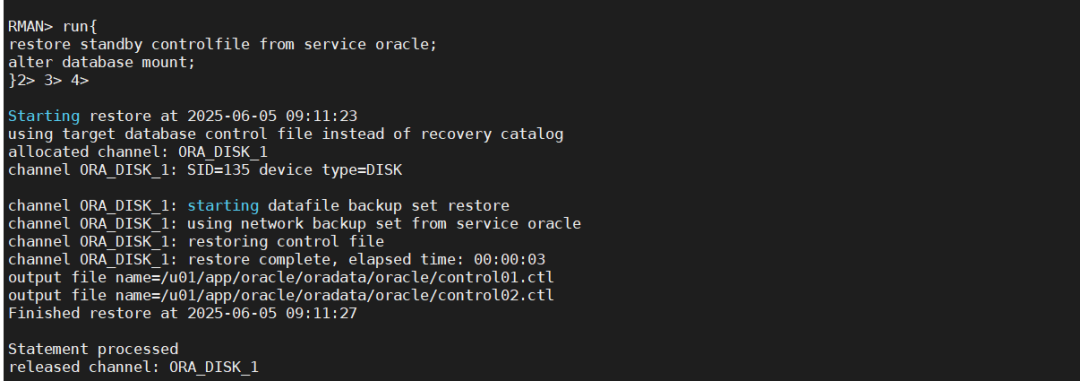This screenshot has width=1080, height=381.
Task: Click the Statement processed message
Action: point(93,349)
